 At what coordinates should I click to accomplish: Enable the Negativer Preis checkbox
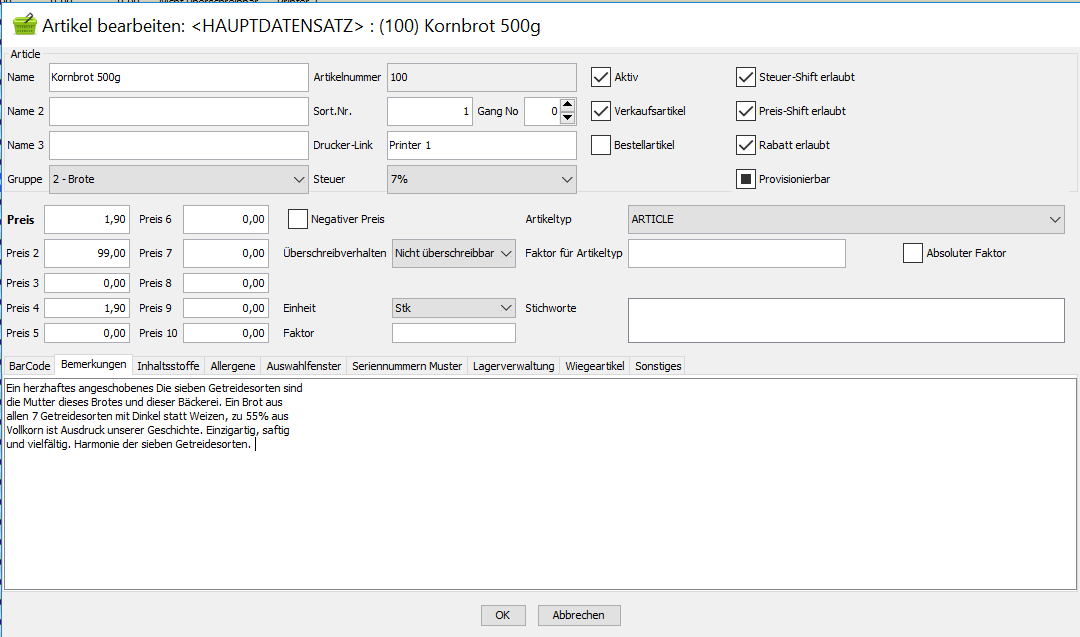pos(298,219)
